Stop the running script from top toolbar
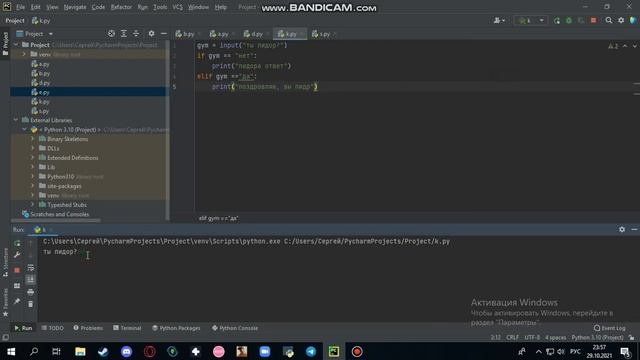 593,20
